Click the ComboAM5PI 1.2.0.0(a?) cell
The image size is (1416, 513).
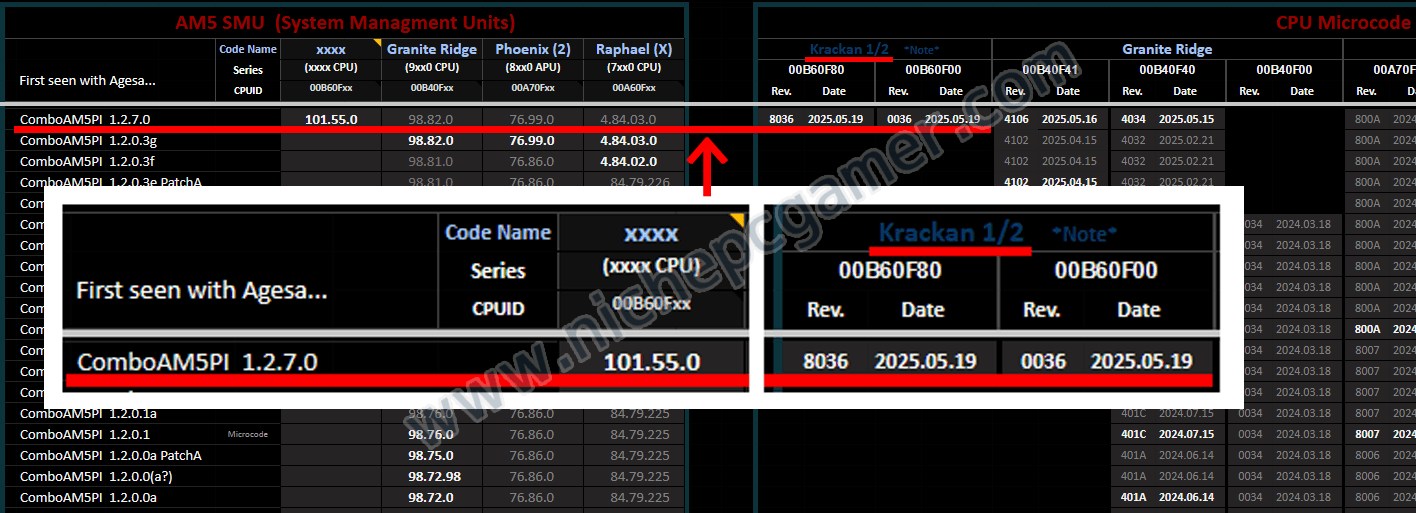click(x=90, y=476)
